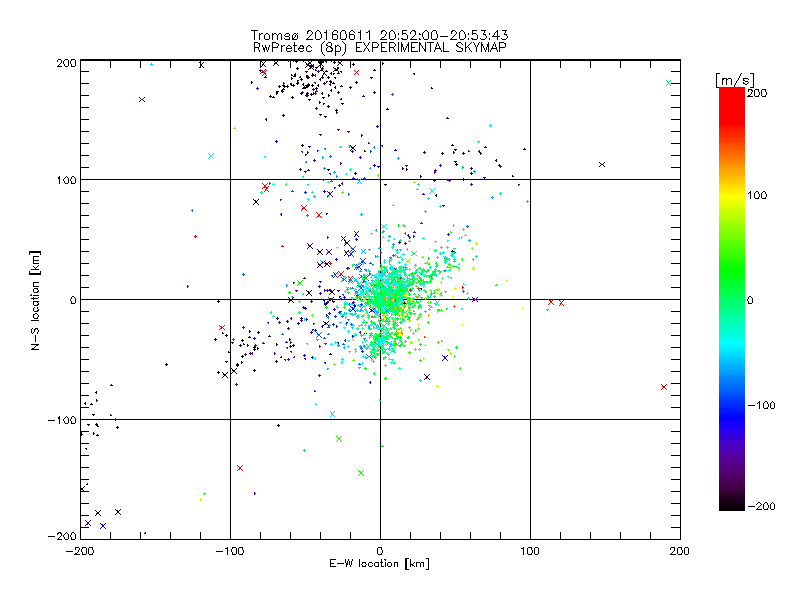The width and height of the screenshot is (800, 600).
Task: Click the lone red X marker near the right edge of the plot
Action: tap(664, 387)
